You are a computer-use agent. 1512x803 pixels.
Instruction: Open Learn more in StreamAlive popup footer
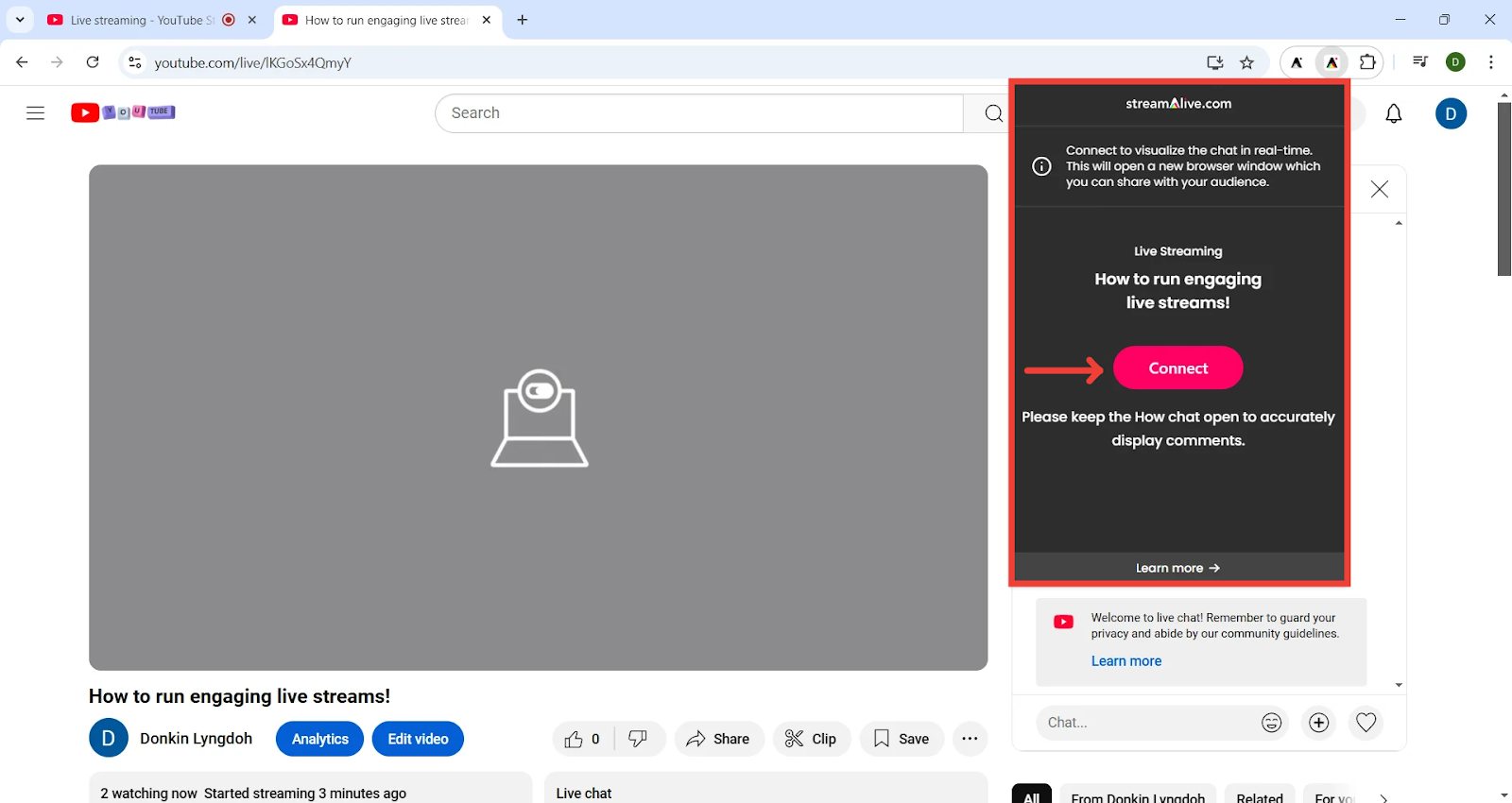1178,568
